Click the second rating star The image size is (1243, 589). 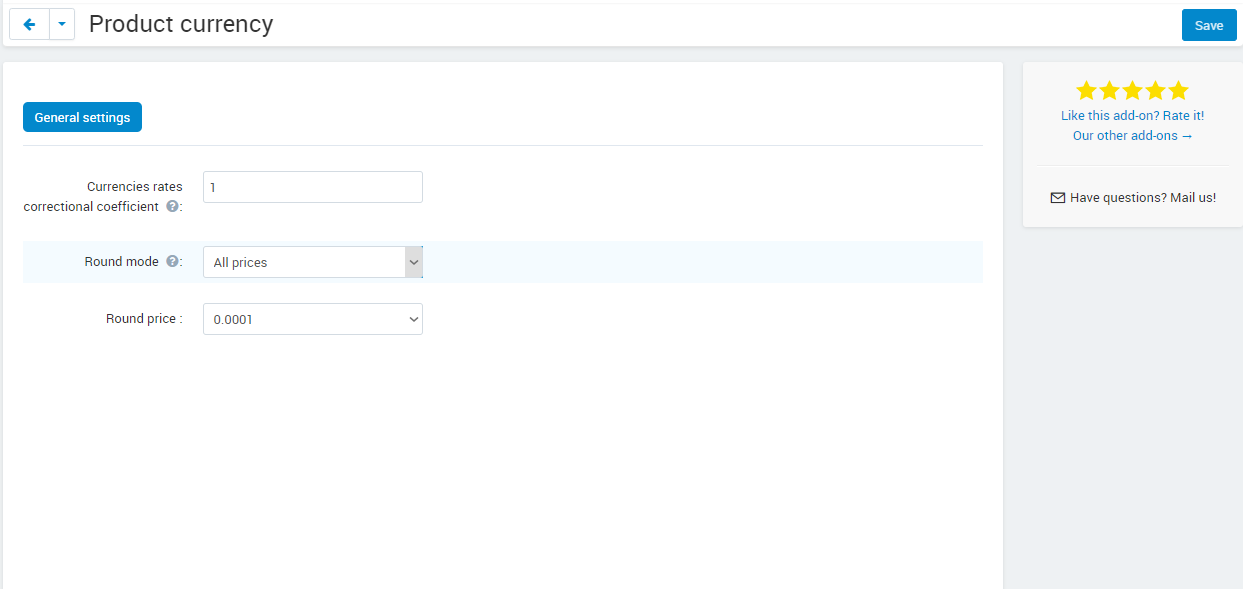pos(1110,91)
